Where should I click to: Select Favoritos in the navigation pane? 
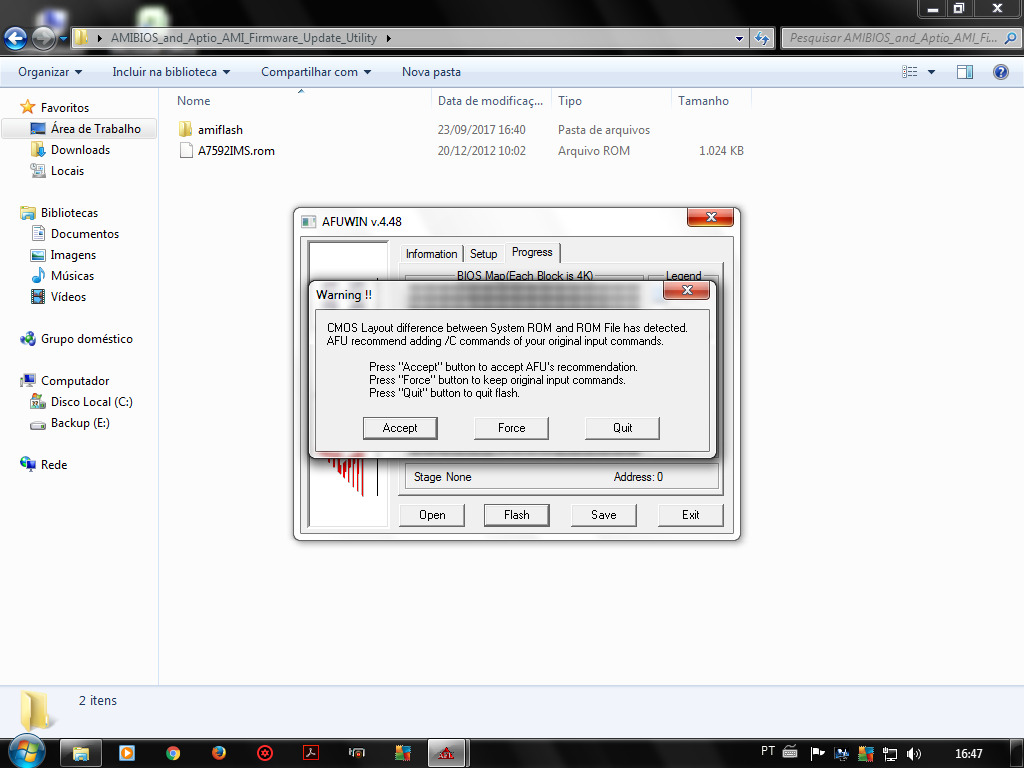(64, 108)
